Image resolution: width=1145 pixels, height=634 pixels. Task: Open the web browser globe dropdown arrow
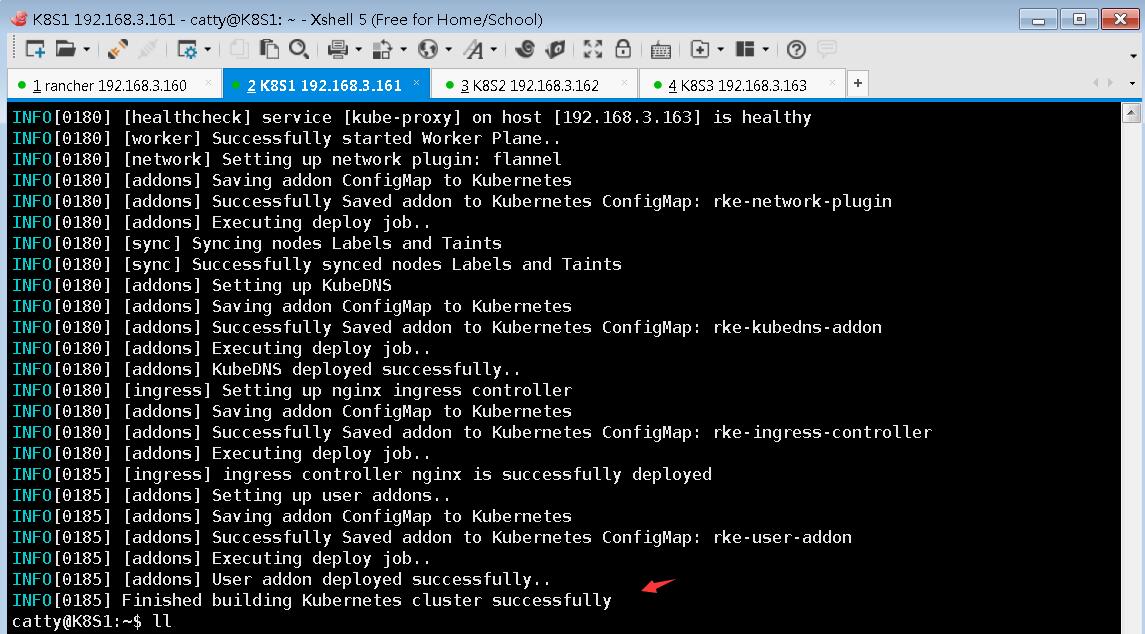(450, 47)
